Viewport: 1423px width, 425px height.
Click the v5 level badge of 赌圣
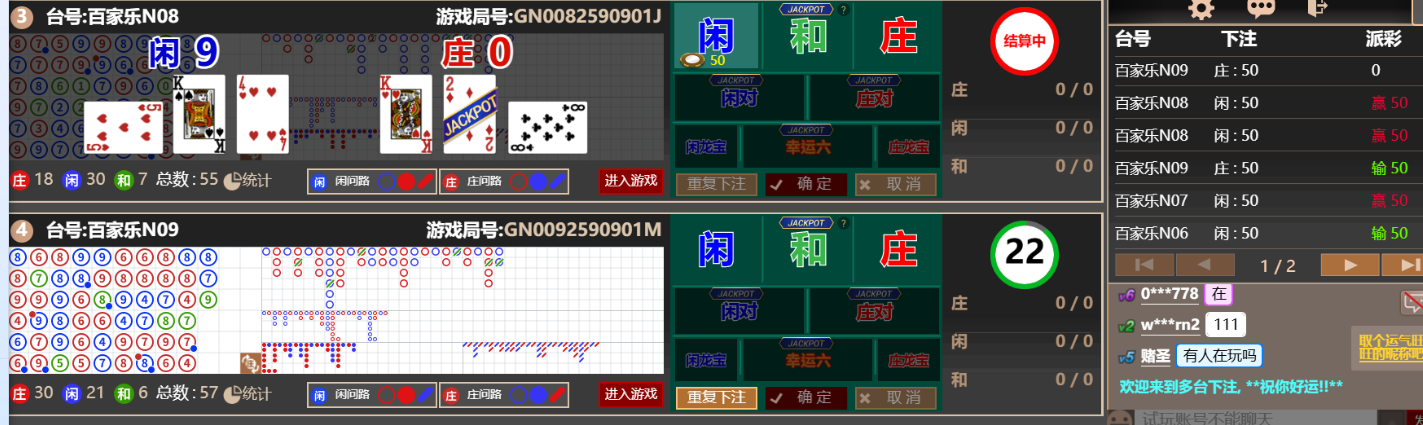click(x=1127, y=356)
